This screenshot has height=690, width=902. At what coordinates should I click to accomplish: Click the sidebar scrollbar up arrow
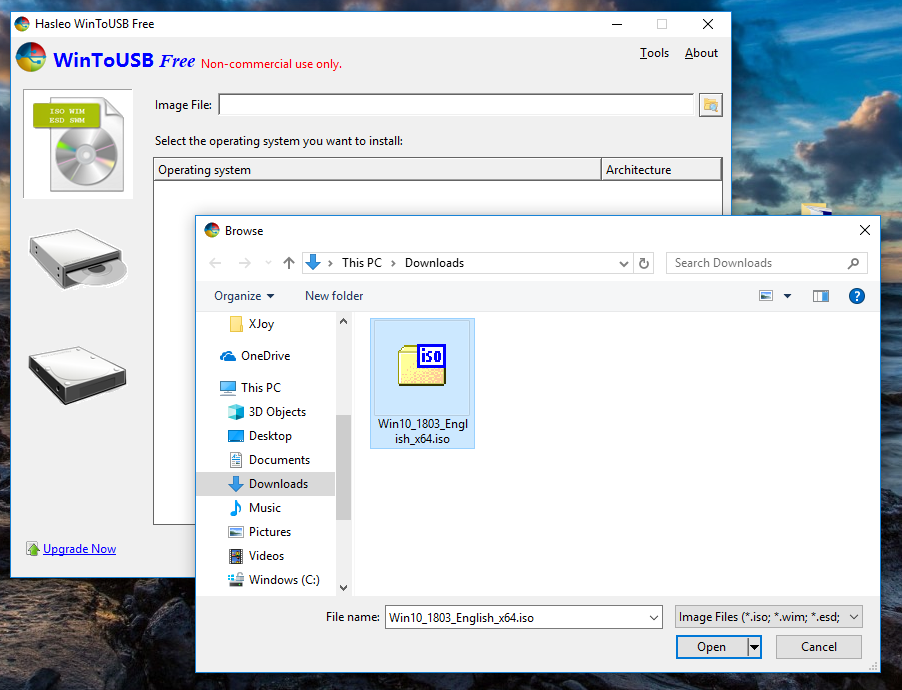[x=343, y=322]
